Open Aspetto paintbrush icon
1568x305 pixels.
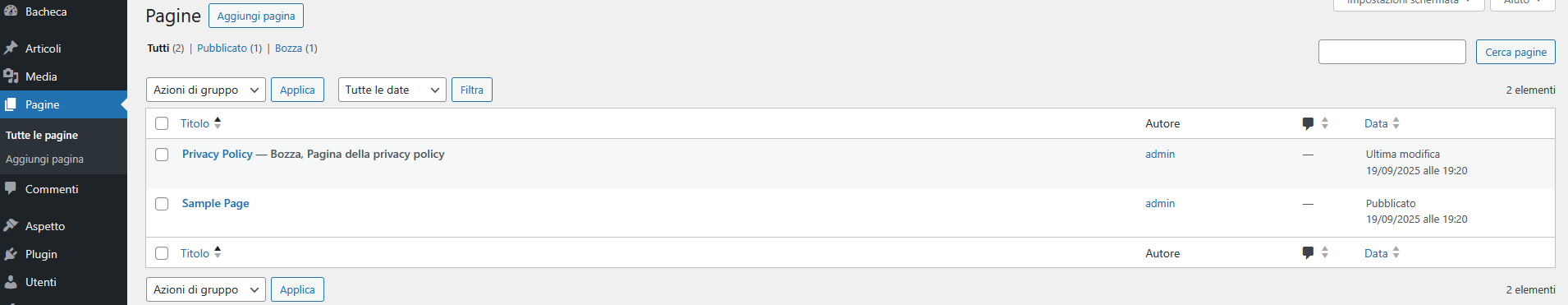click(x=11, y=225)
